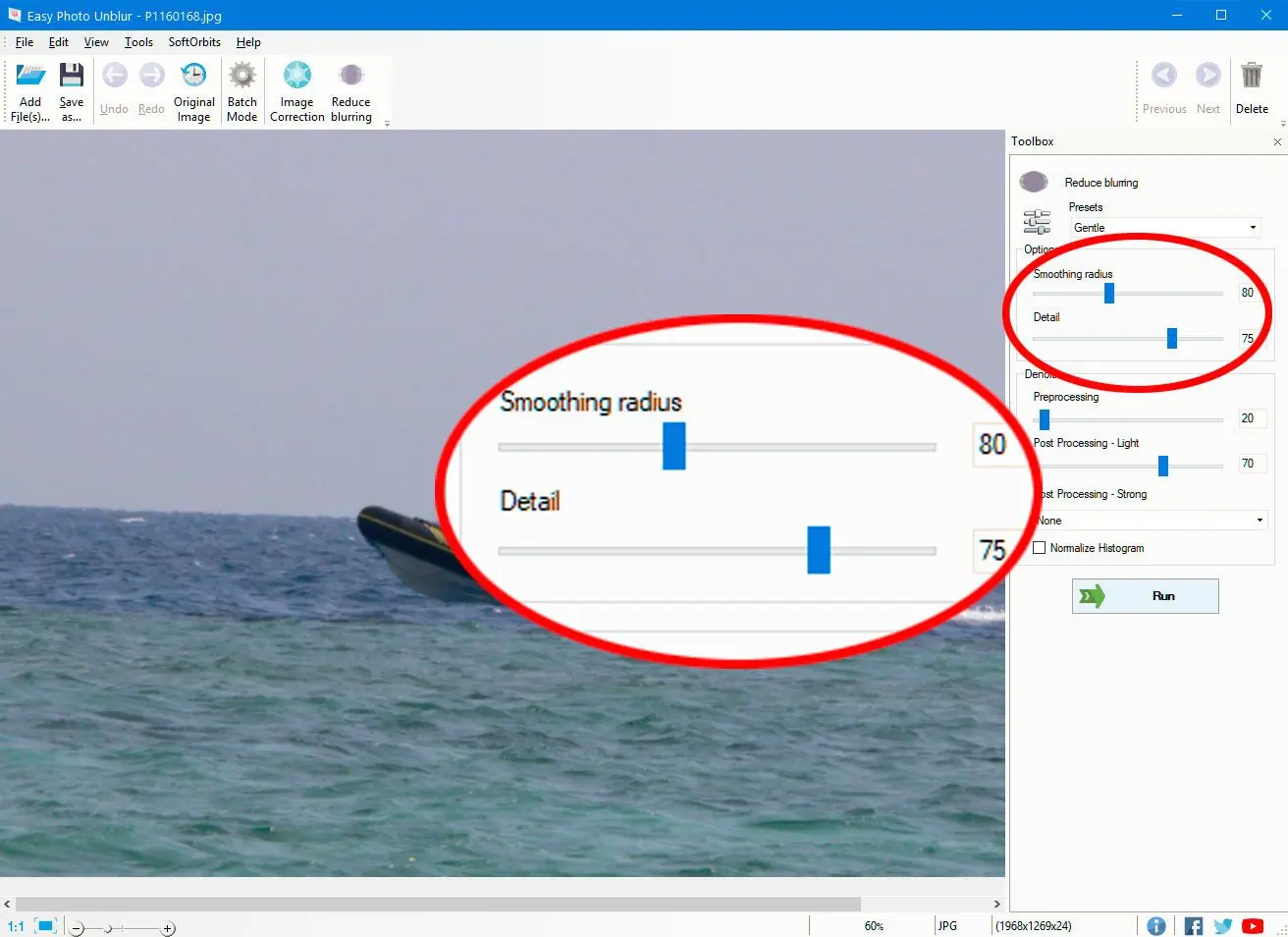Click the Preprocessing slider handle
The width and height of the screenshot is (1288, 937).
coord(1045,420)
